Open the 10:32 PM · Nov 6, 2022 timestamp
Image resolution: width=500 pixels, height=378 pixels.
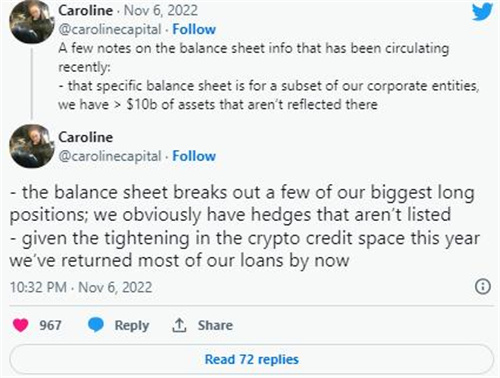point(81,287)
